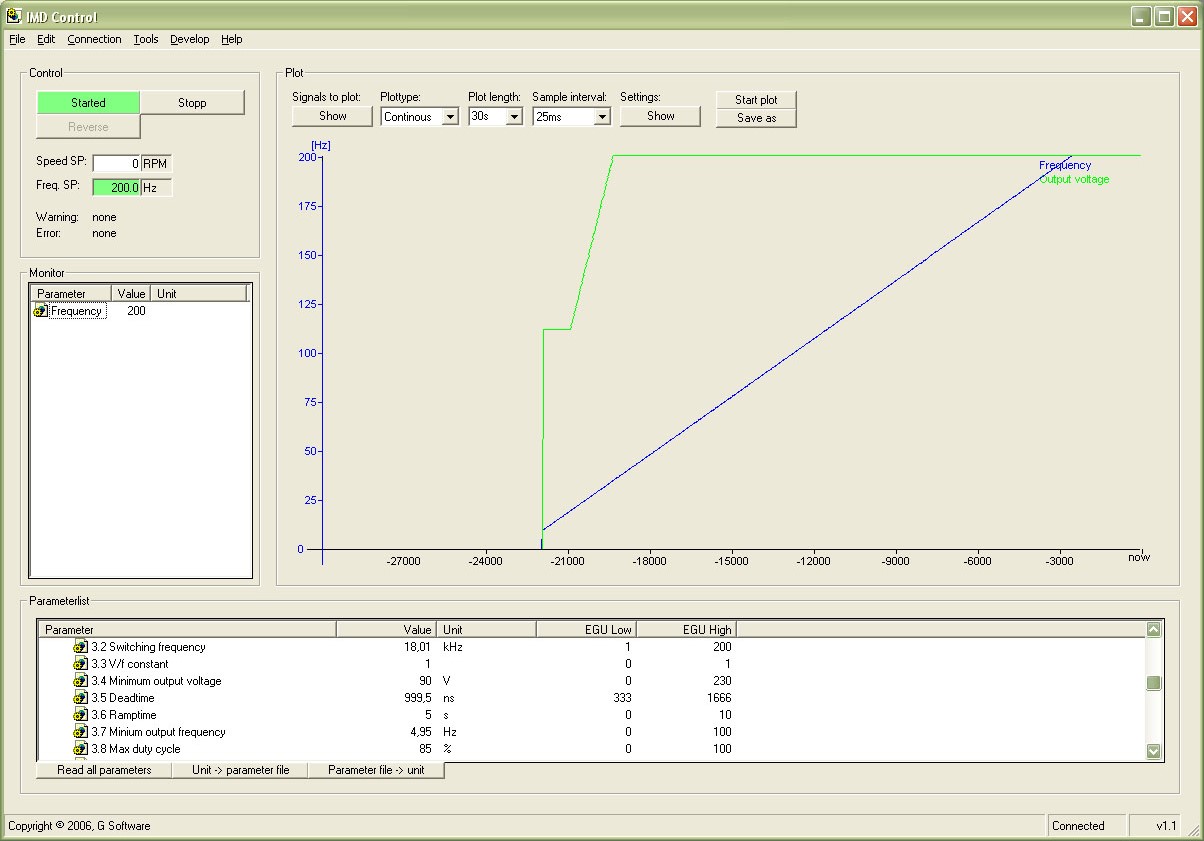Viewport: 1204px width, 841px height.
Task: Click the icon beside 3.4 Minimum output voltage
Action: [81, 681]
